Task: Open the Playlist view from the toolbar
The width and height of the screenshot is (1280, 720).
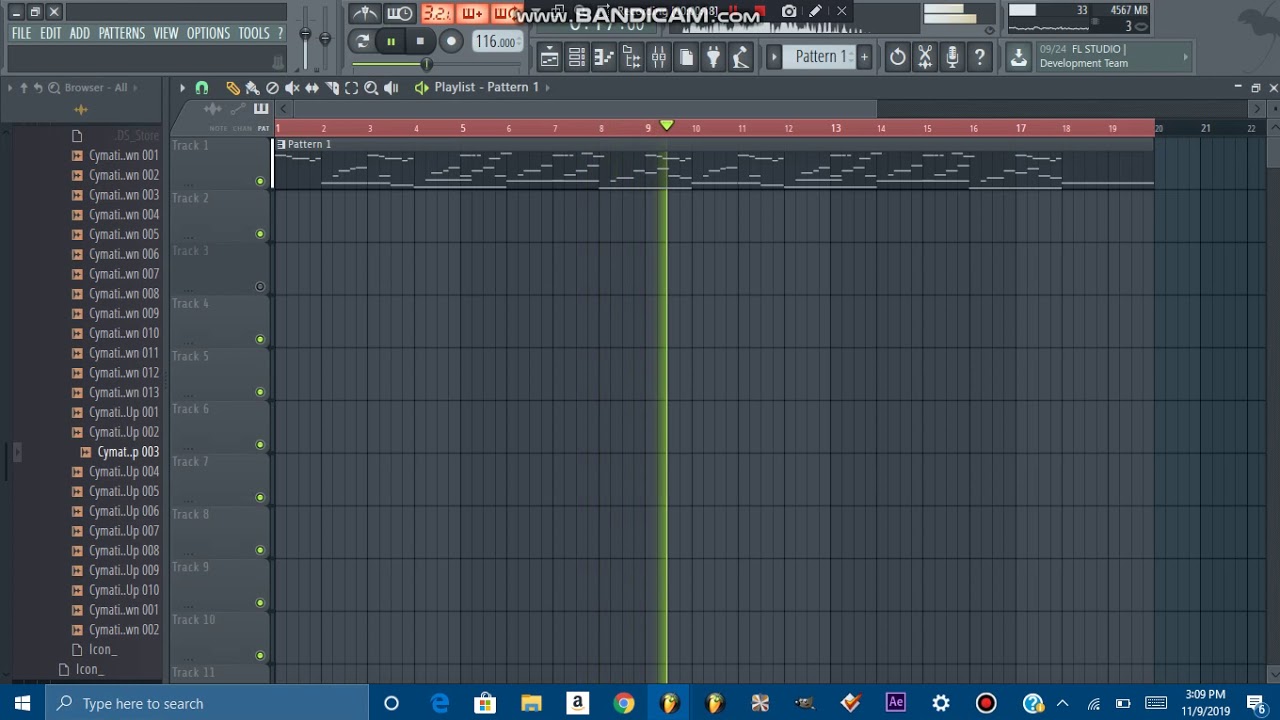Action: (549, 58)
